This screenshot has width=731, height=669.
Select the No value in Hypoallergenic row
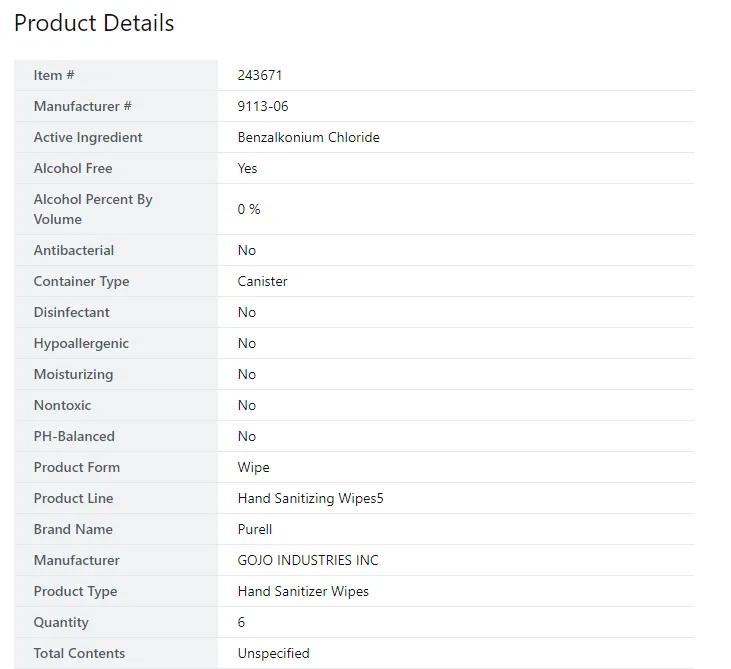[247, 343]
